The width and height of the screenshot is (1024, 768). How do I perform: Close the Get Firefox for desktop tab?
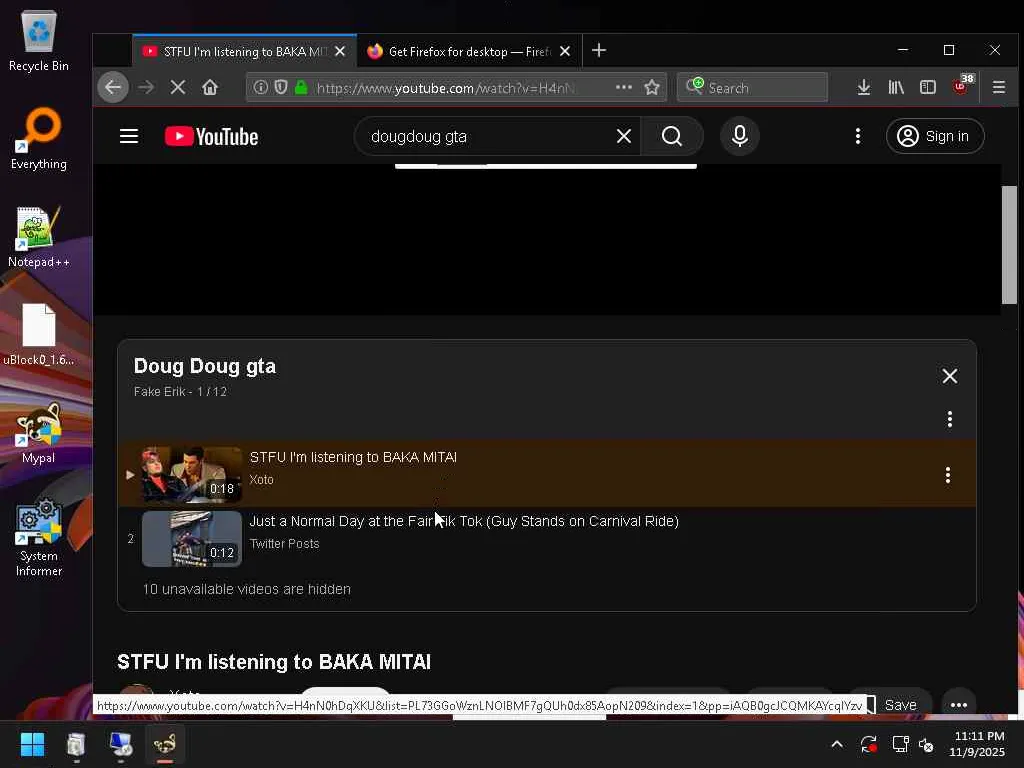[565, 51]
